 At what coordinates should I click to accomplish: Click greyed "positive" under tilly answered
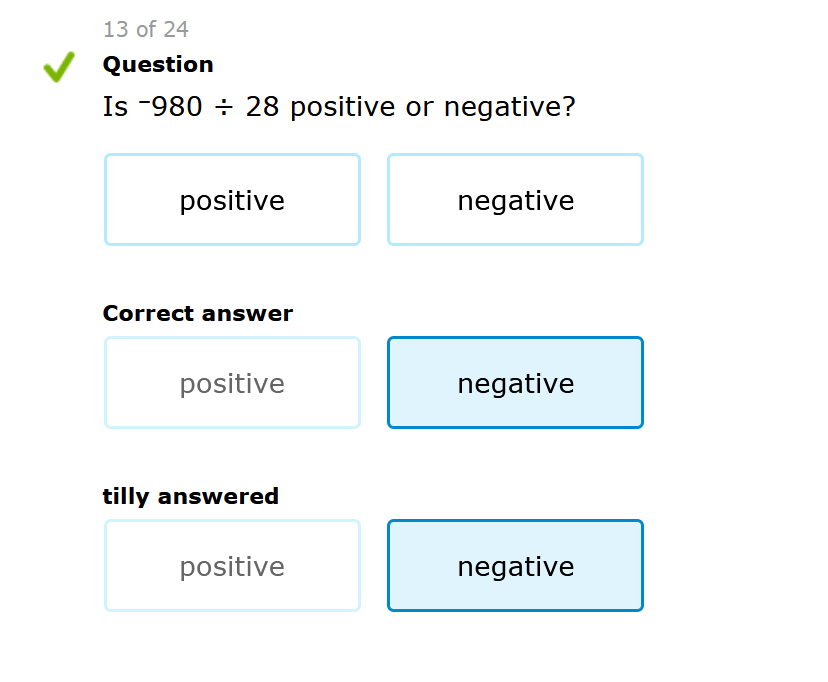point(232,566)
